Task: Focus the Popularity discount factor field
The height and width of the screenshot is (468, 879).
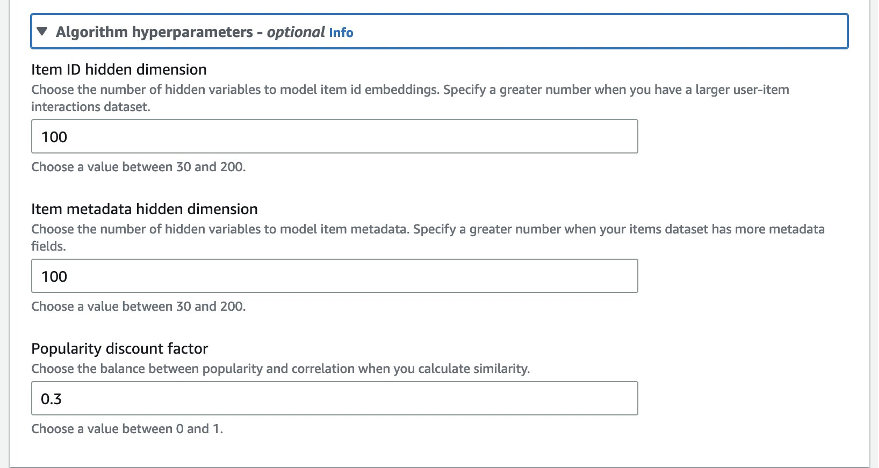Action: pos(334,398)
